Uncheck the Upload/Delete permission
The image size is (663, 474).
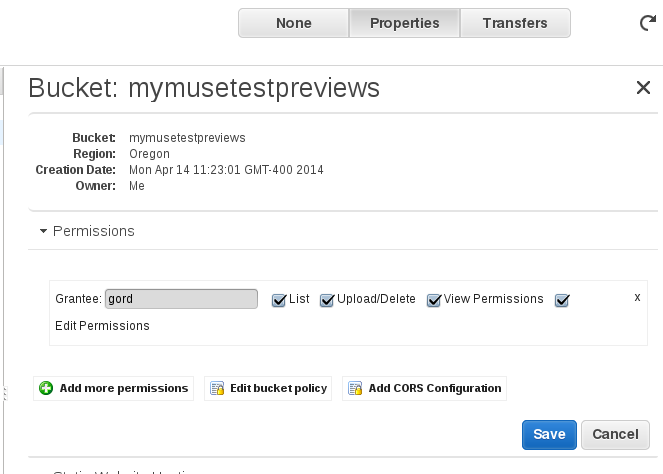[327, 300]
